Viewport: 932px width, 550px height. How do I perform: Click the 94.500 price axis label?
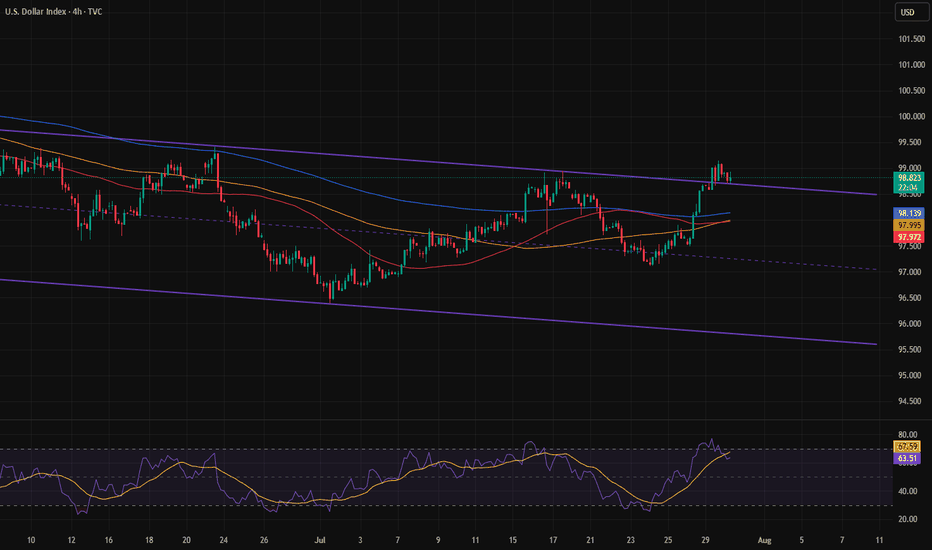click(x=911, y=401)
